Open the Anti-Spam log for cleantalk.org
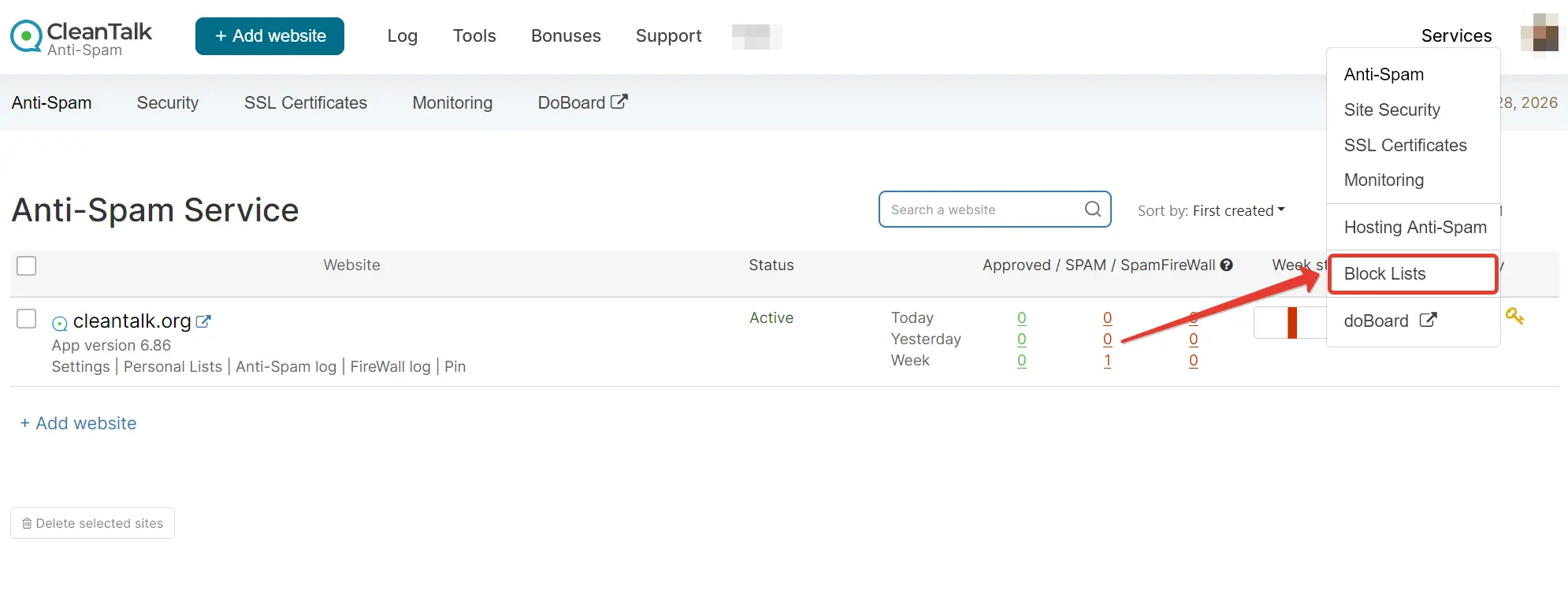The height and width of the screenshot is (612, 1568). click(286, 366)
